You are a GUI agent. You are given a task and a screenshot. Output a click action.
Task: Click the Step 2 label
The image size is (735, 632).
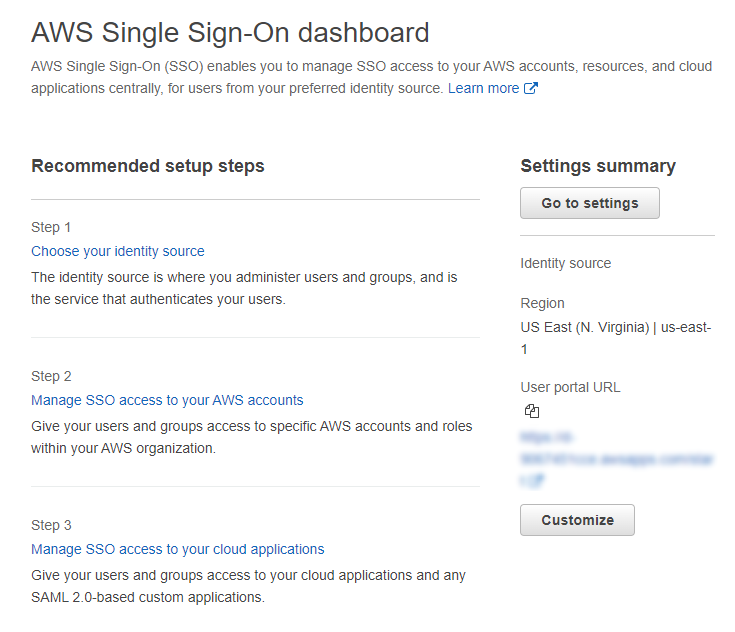[51, 376]
